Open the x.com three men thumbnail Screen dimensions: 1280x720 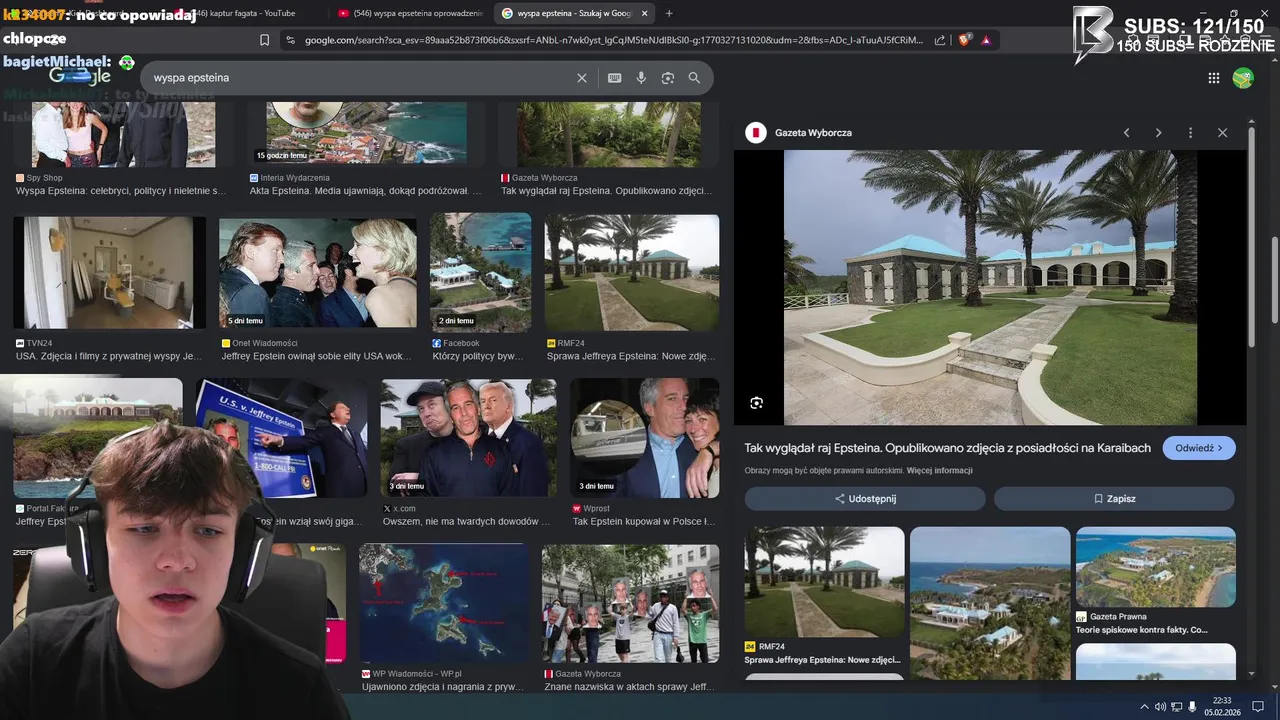click(469, 438)
